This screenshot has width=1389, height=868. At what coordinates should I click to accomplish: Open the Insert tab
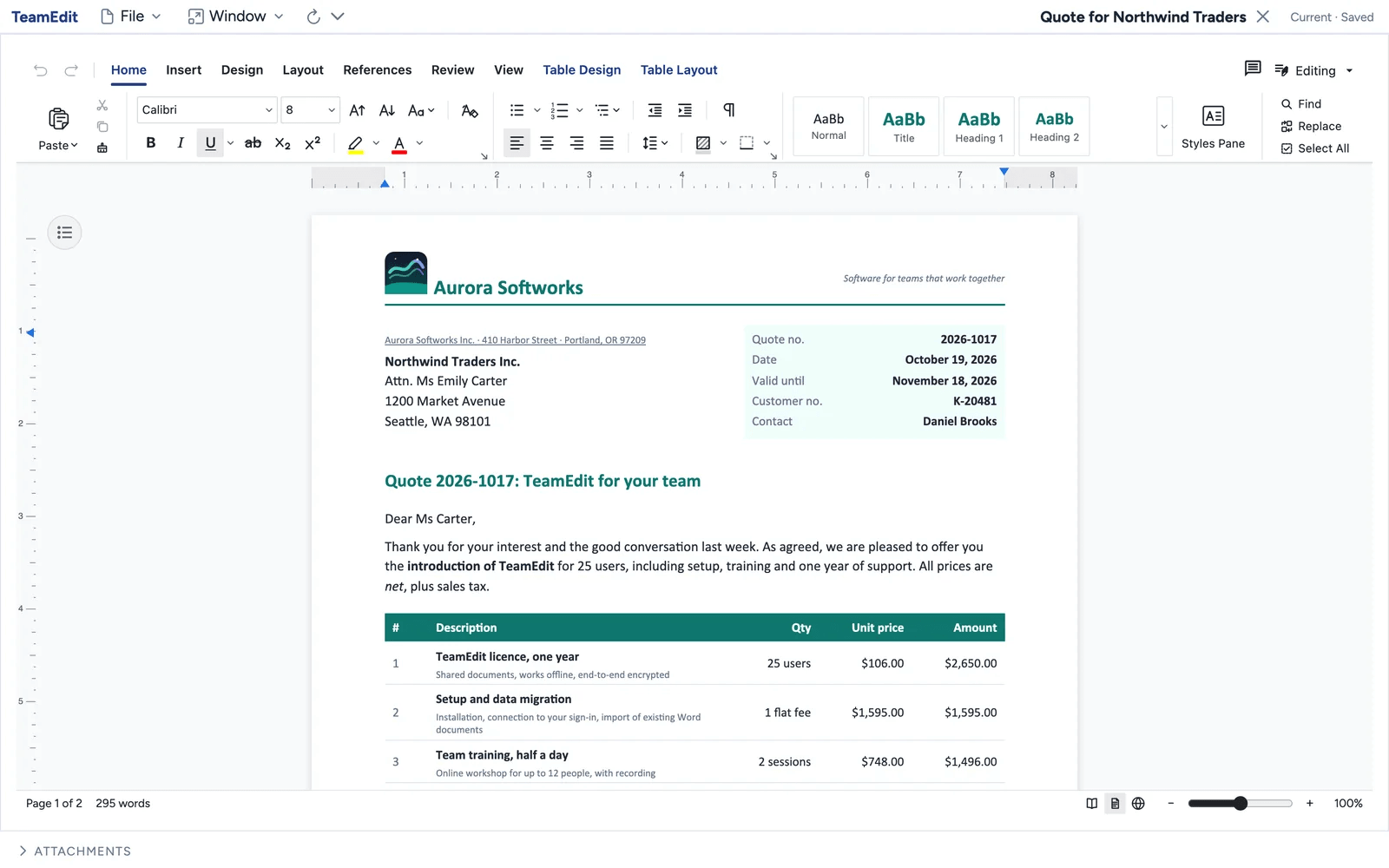pos(183,70)
